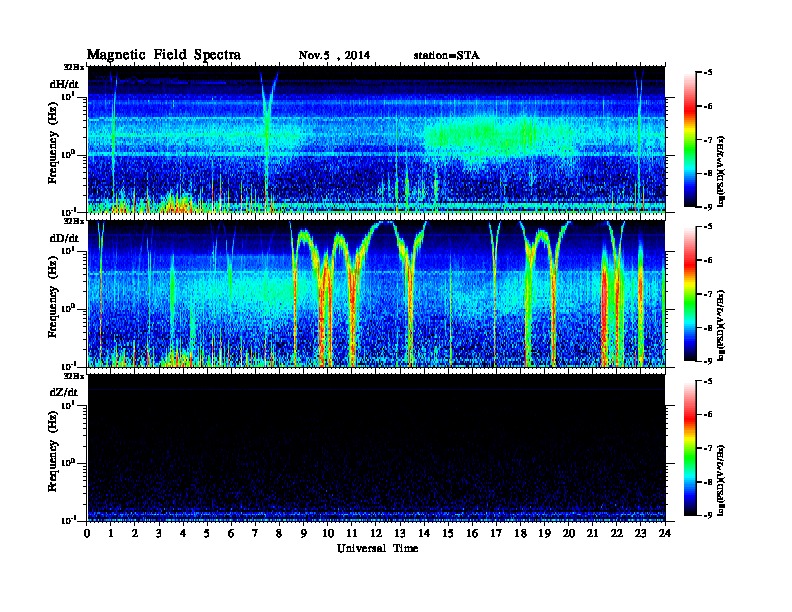
Task: Click the -5 tick on dH/dt color bar
Action: click(x=708, y=73)
